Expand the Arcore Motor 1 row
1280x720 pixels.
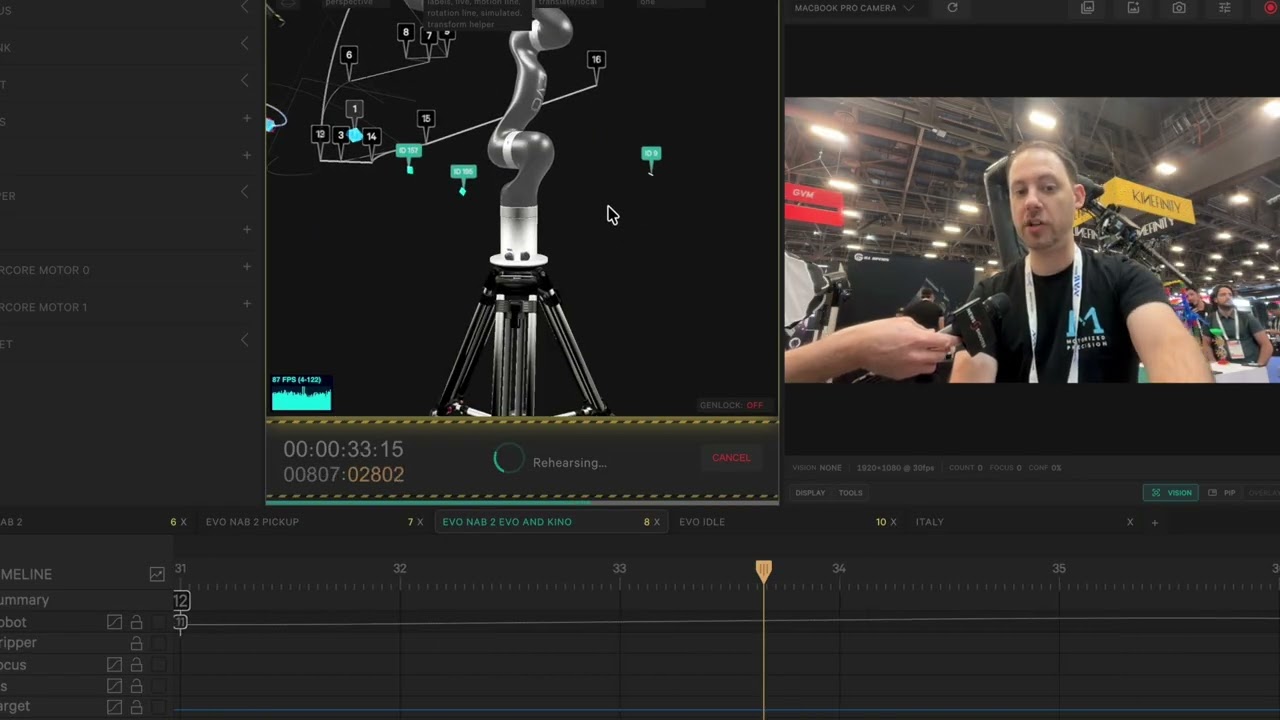pyautogui.click(x=246, y=304)
